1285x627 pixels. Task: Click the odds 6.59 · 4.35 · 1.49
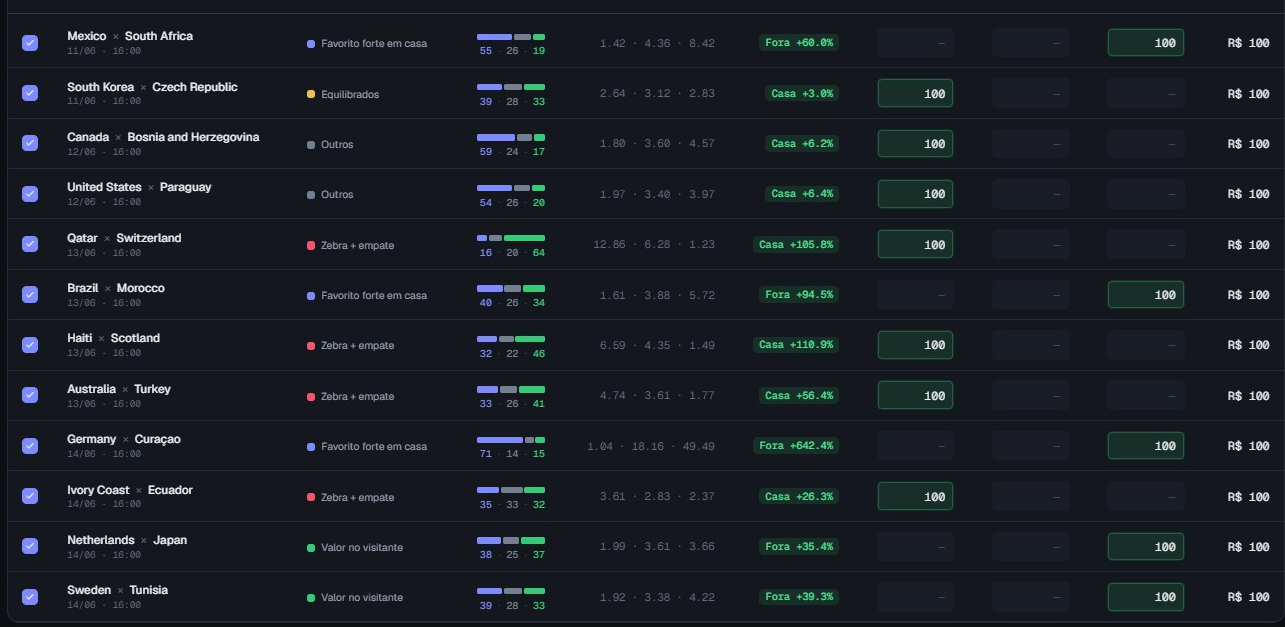pyautogui.click(x=657, y=345)
